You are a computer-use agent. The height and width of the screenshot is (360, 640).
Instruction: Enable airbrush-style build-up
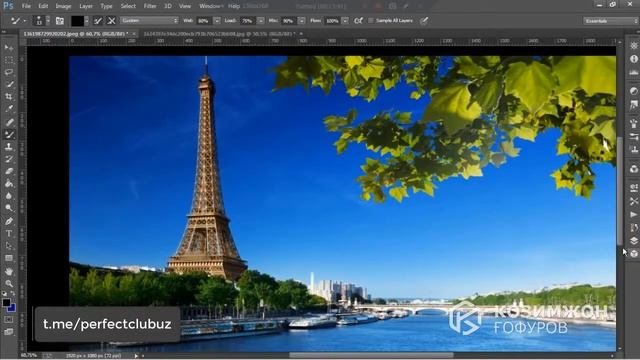358,20
